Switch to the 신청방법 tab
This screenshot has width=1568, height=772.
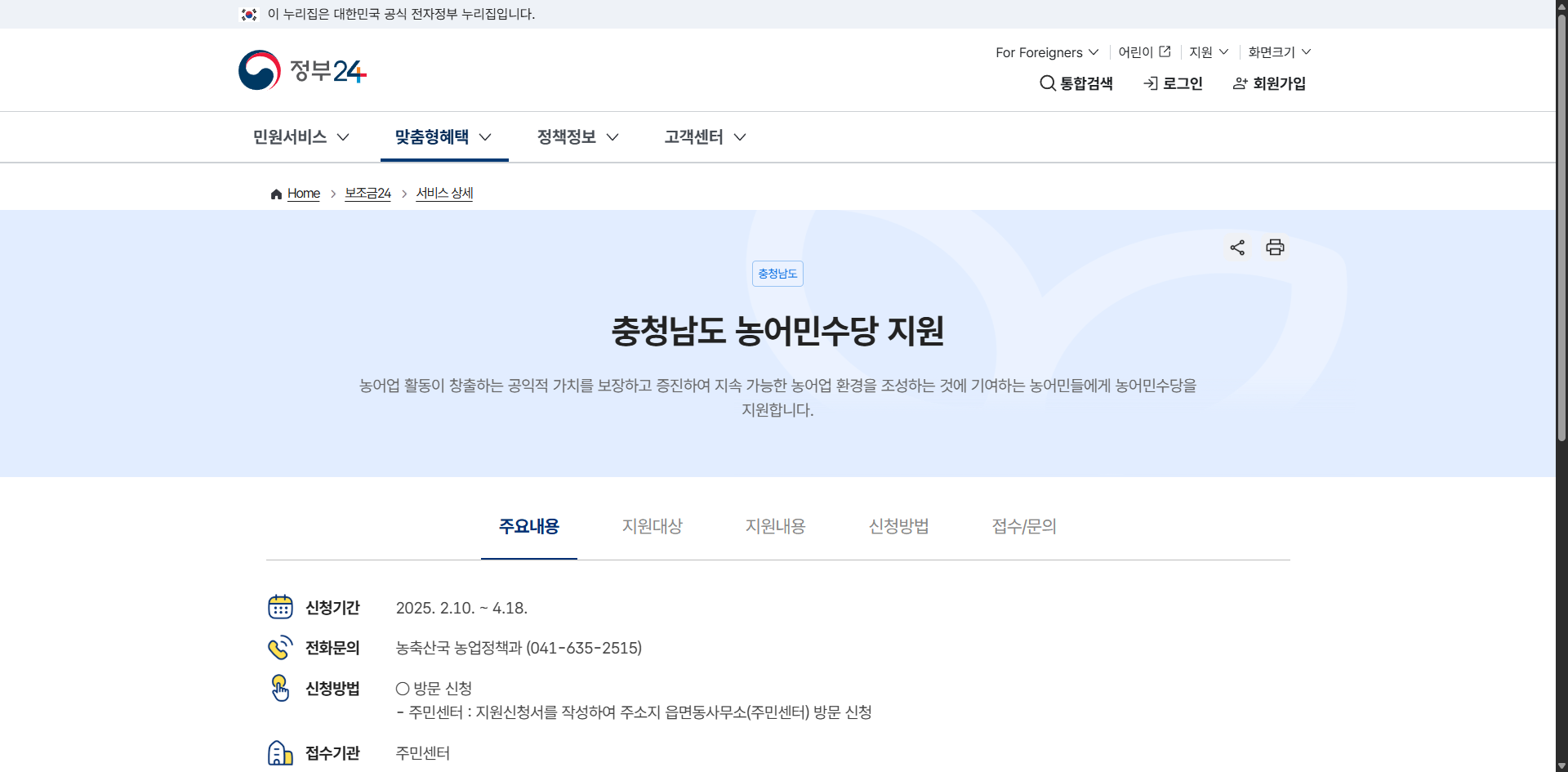[898, 527]
